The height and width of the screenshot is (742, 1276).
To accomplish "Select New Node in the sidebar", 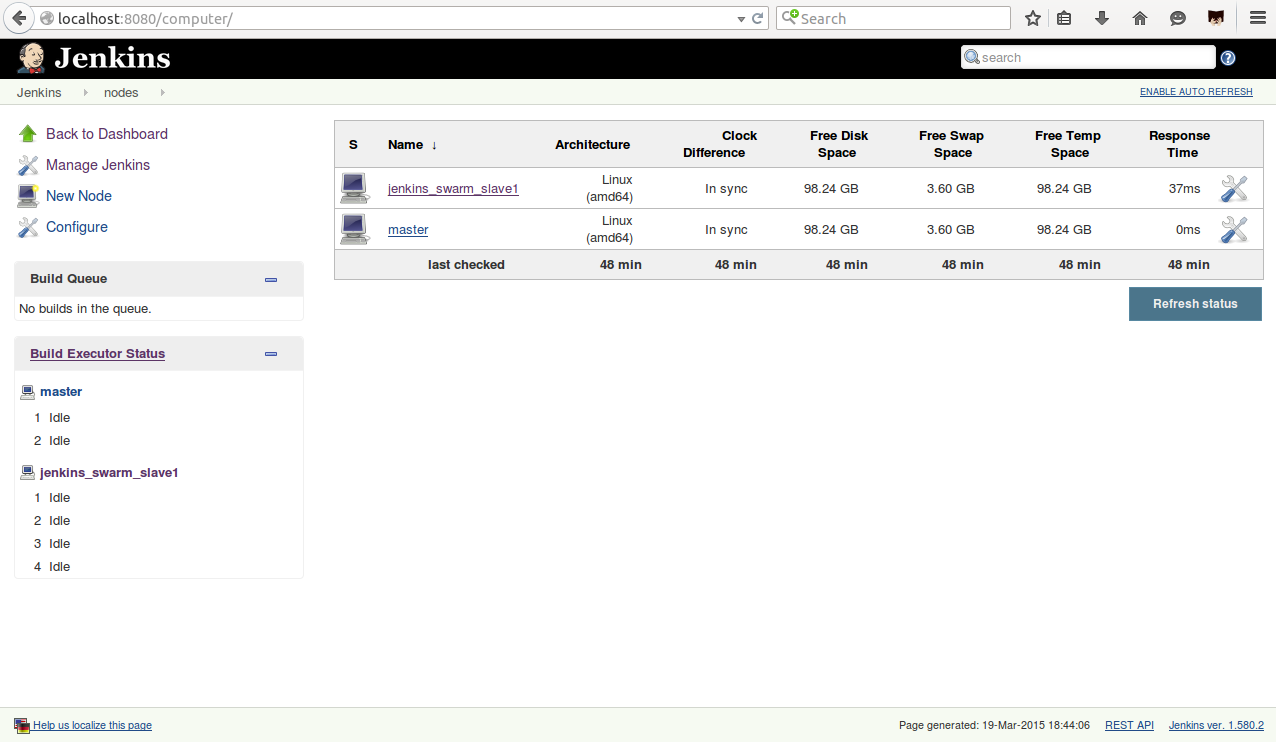I will (x=78, y=196).
